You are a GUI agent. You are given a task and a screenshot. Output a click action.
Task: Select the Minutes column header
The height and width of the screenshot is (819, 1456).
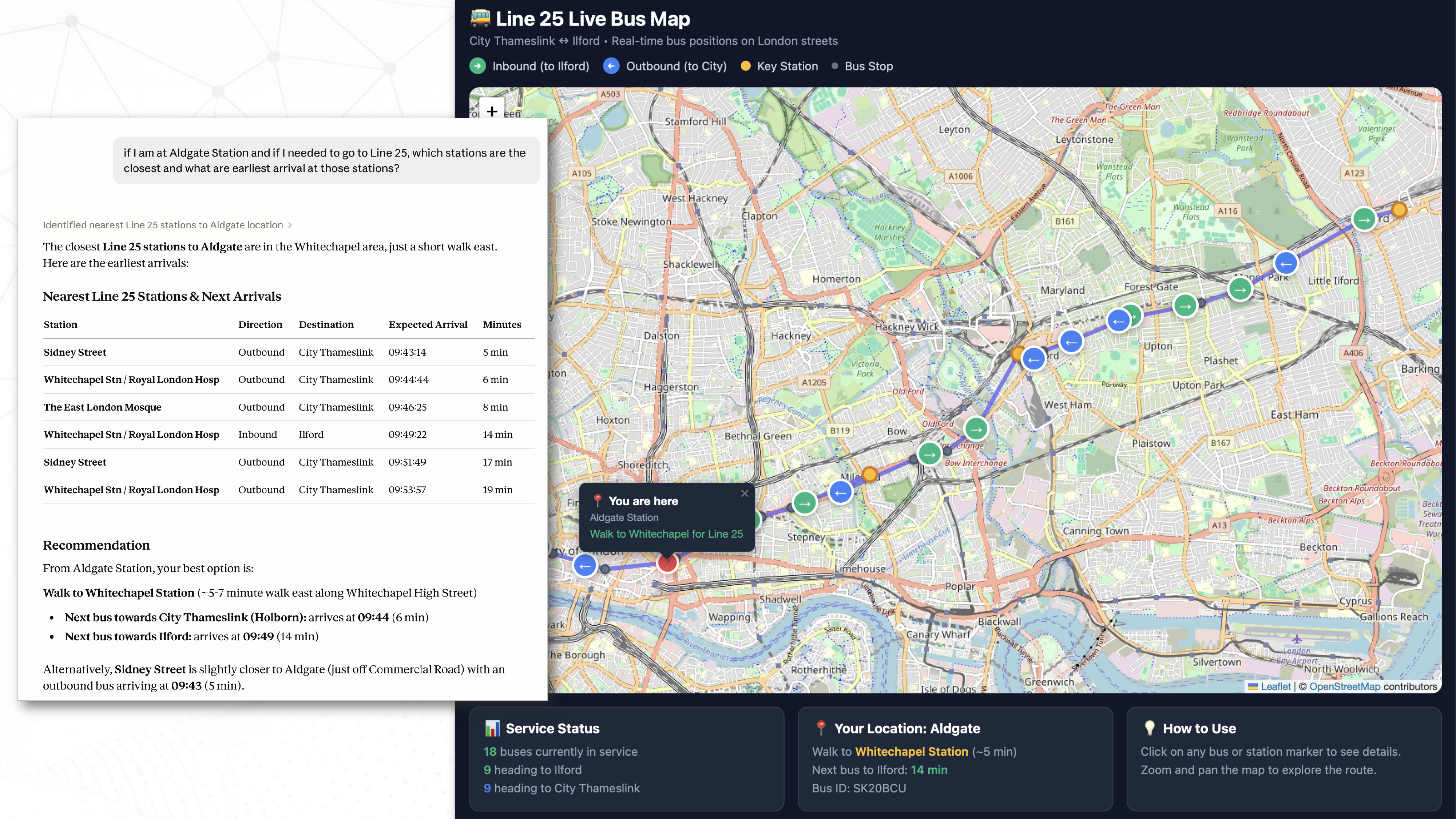pyautogui.click(x=502, y=324)
